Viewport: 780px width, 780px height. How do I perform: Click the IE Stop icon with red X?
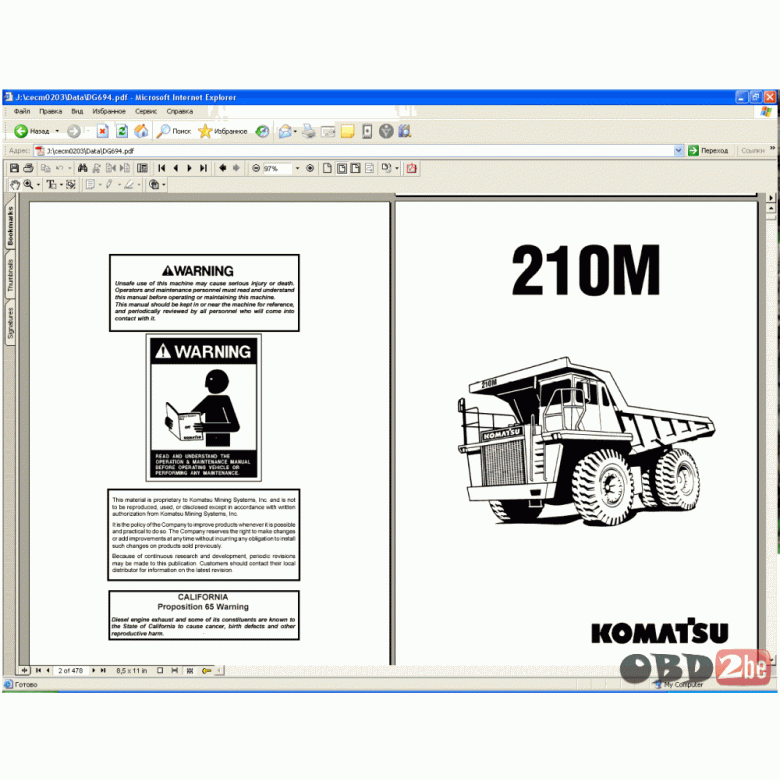[102, 131]
